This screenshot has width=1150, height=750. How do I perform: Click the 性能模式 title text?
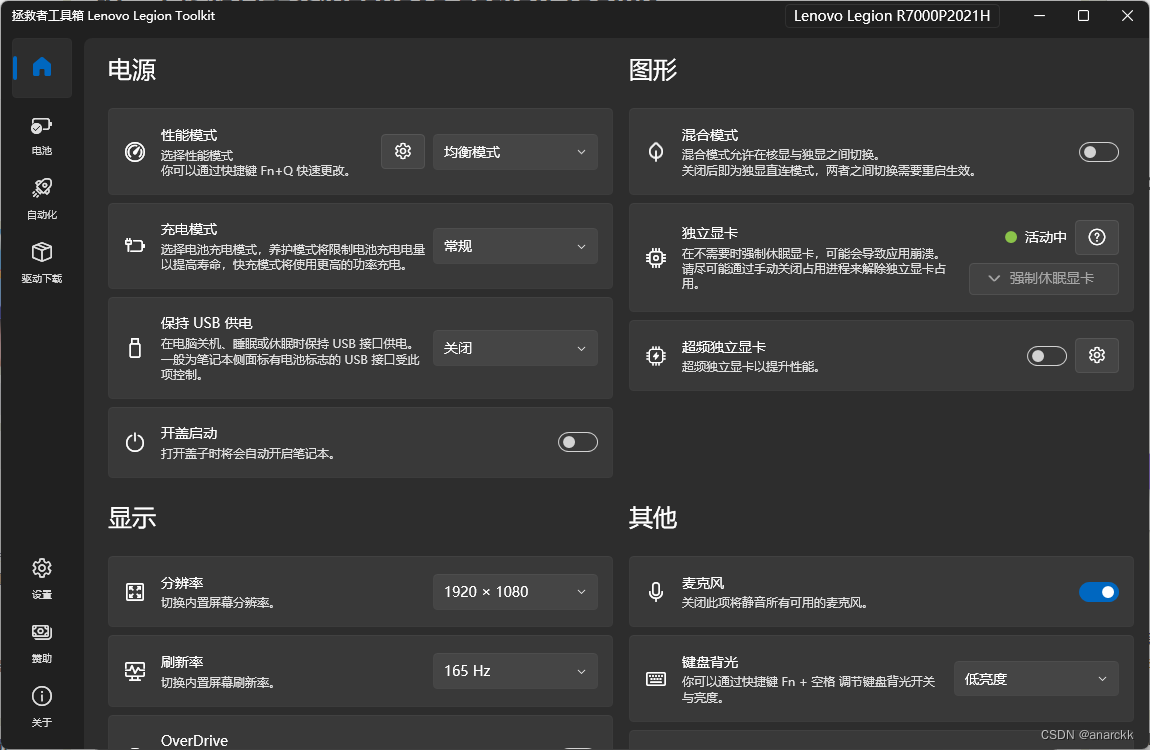(189, 135)
